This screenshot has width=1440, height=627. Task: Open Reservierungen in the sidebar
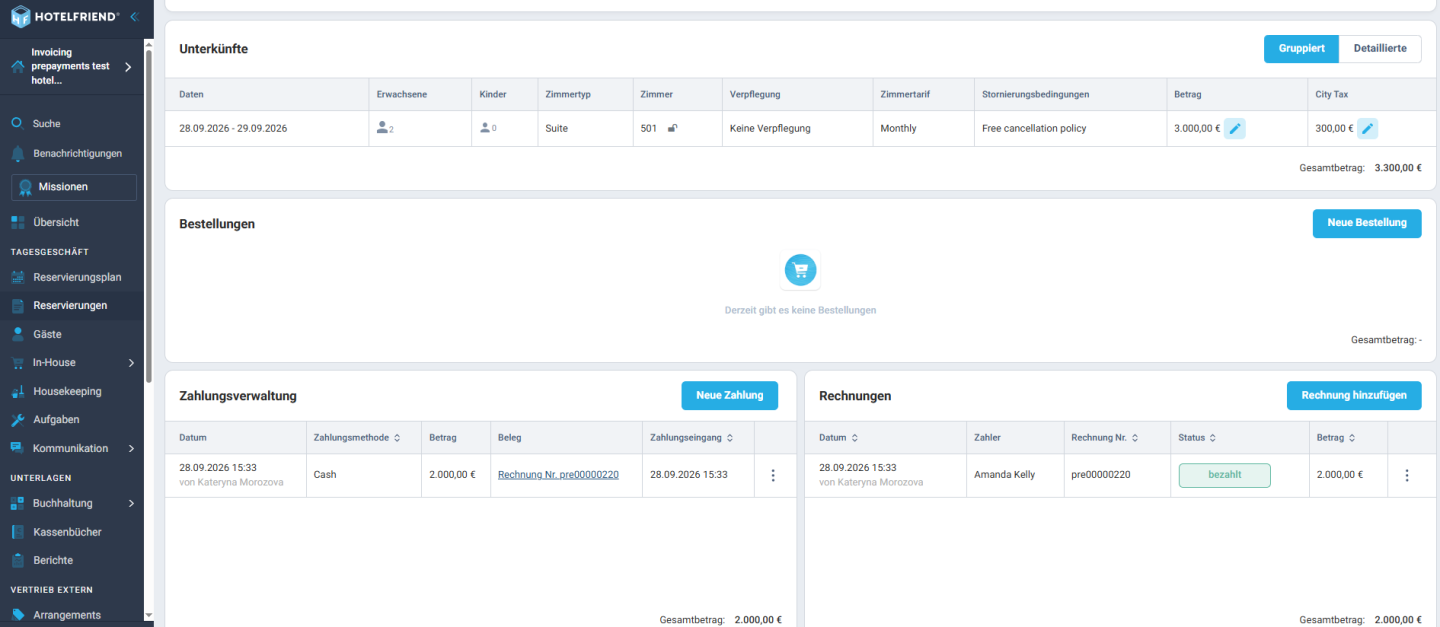(72, 305)
